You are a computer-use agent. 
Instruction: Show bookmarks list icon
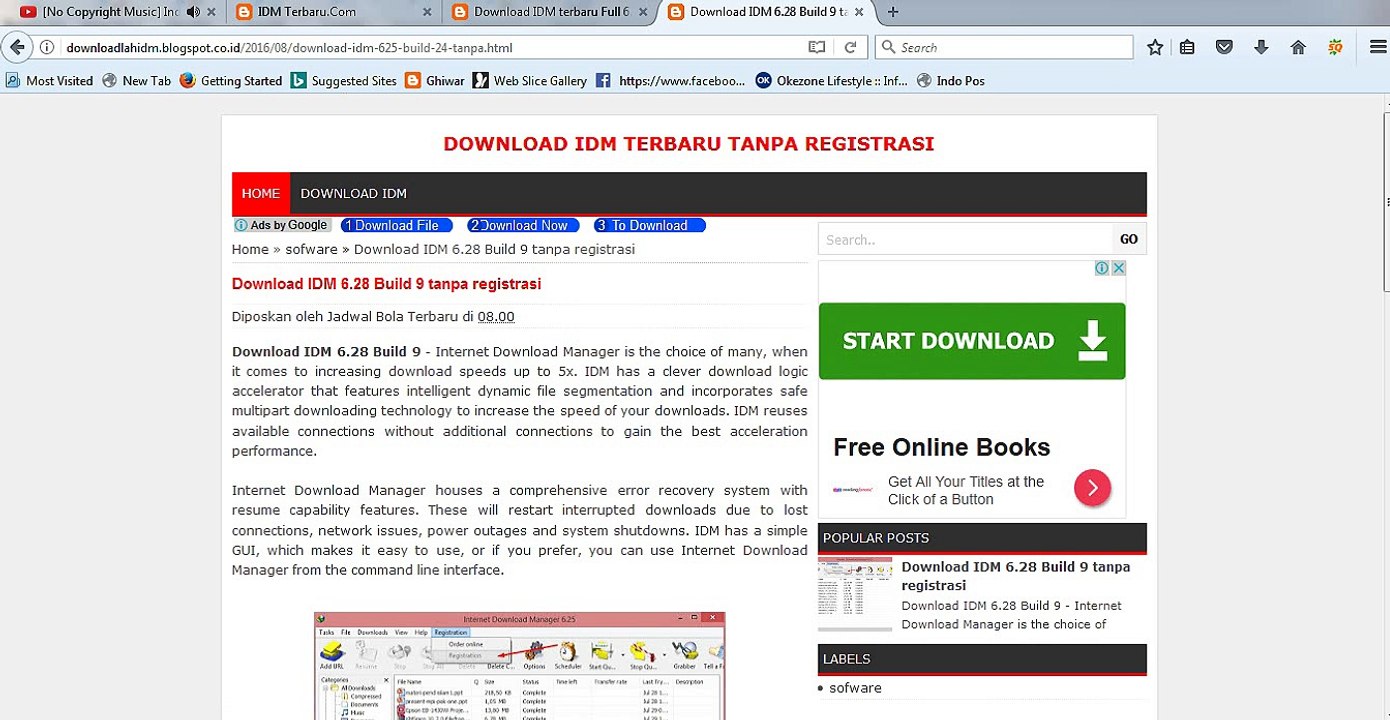[1187, 47]
